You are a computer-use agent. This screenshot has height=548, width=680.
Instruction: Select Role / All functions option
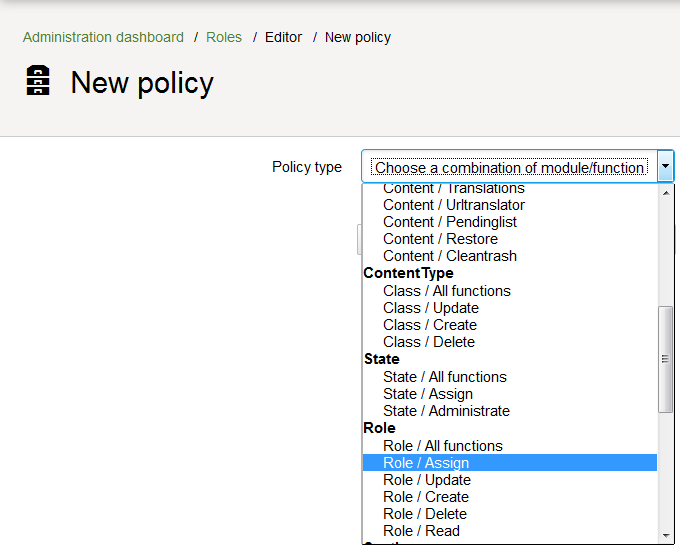[x=510, y=446]
